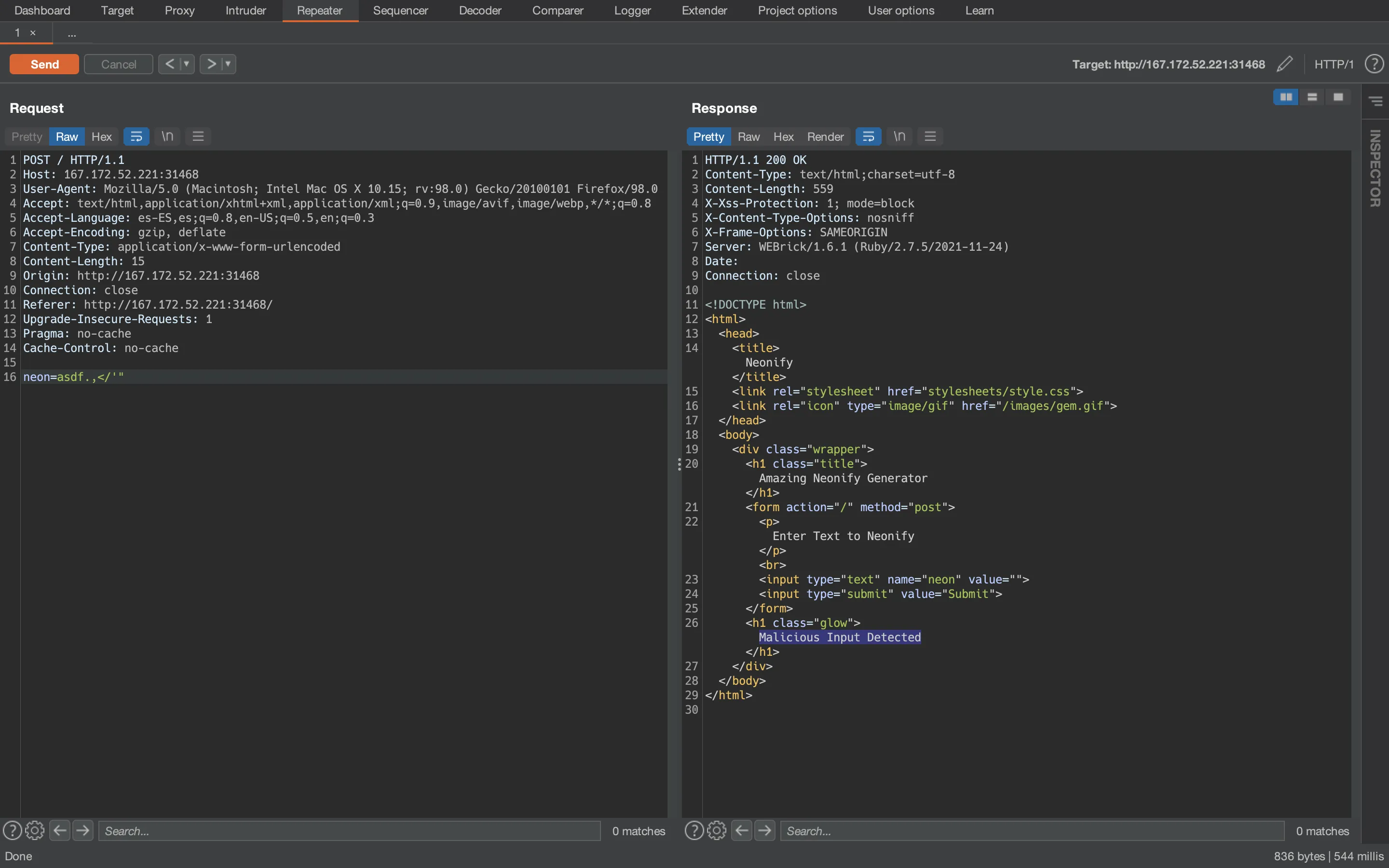Jump to previous match in Request search
This screenshot has width=1389, height=868.
60,831
